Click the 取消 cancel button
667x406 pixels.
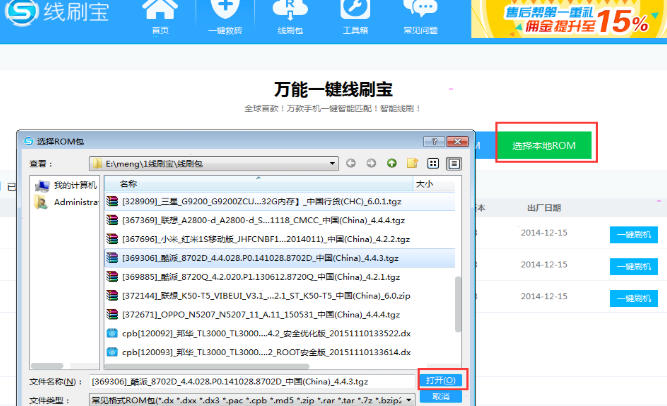(440, 396)
